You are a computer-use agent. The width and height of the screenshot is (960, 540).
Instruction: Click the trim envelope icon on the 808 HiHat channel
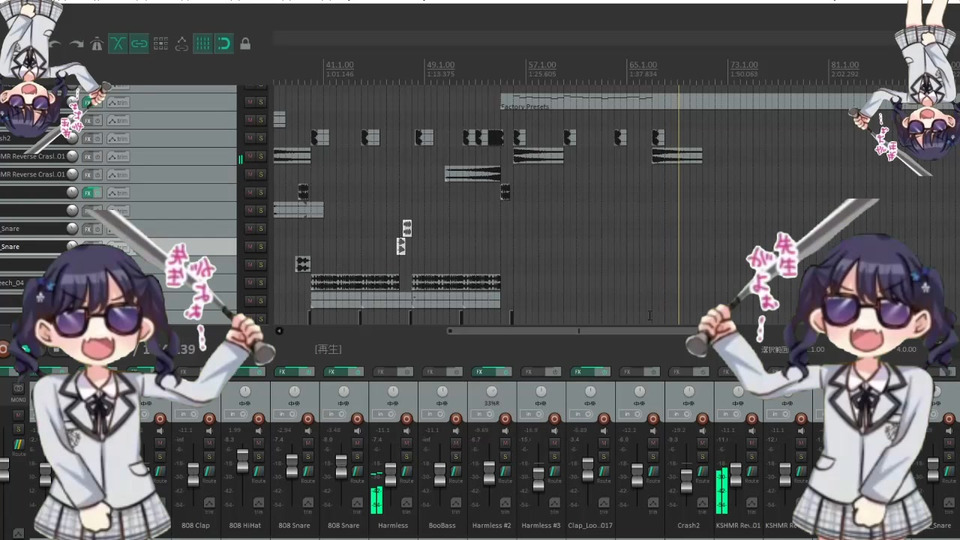pyautogui.click(x=258, y=504)
